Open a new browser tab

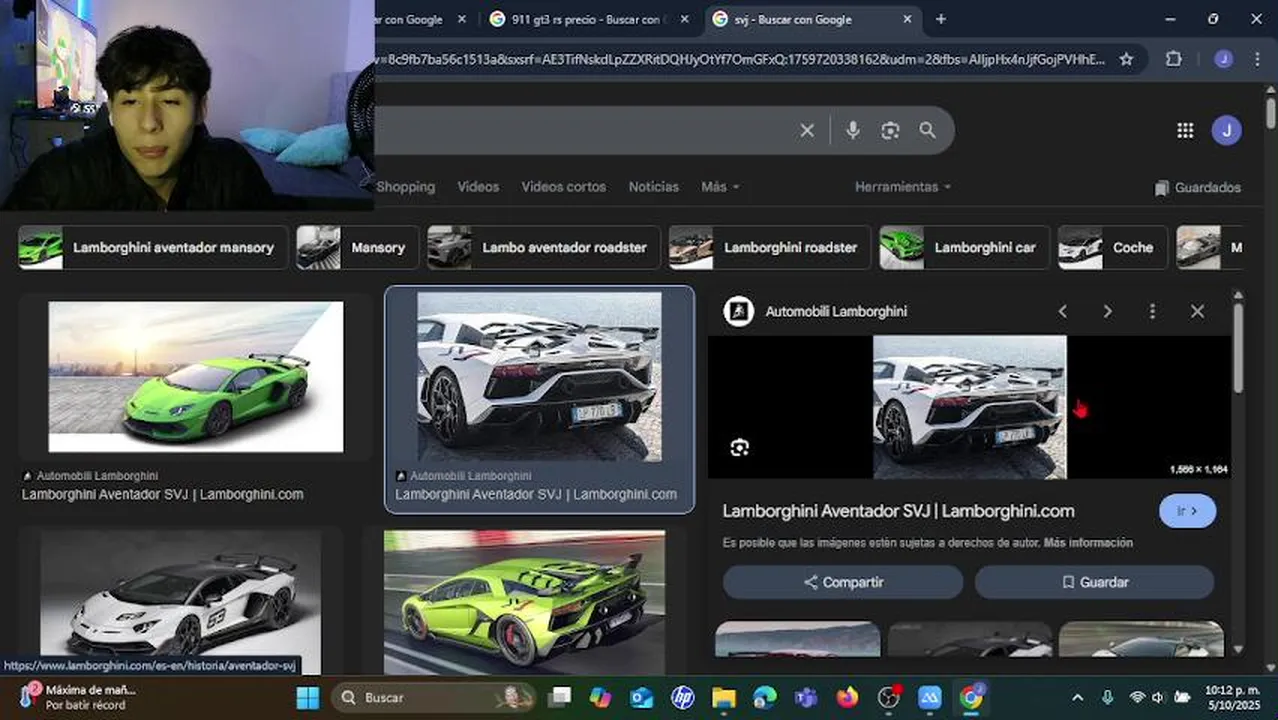[940, 19]
